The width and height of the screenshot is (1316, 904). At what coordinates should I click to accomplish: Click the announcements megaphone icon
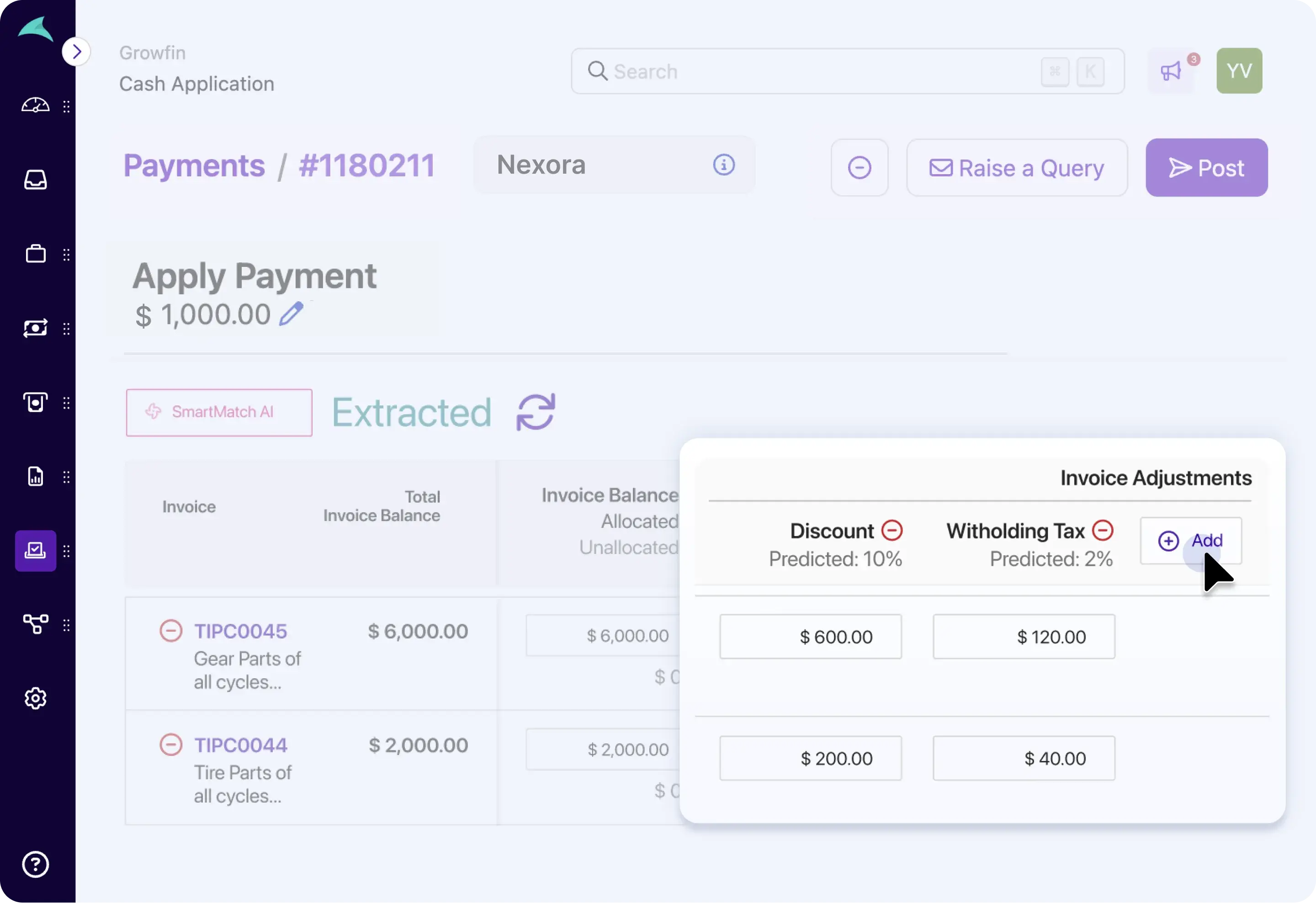point(1171,71)
